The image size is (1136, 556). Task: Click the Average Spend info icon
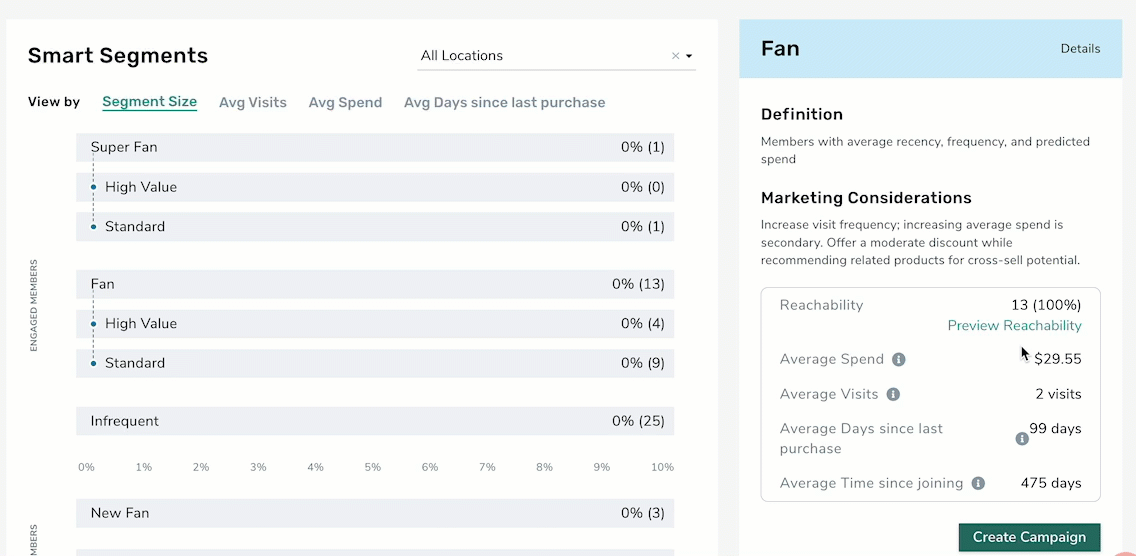click(x=898, y=359)
